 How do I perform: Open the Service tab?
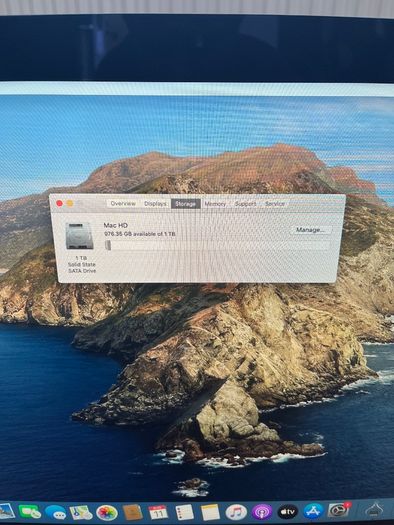(275, 204)
